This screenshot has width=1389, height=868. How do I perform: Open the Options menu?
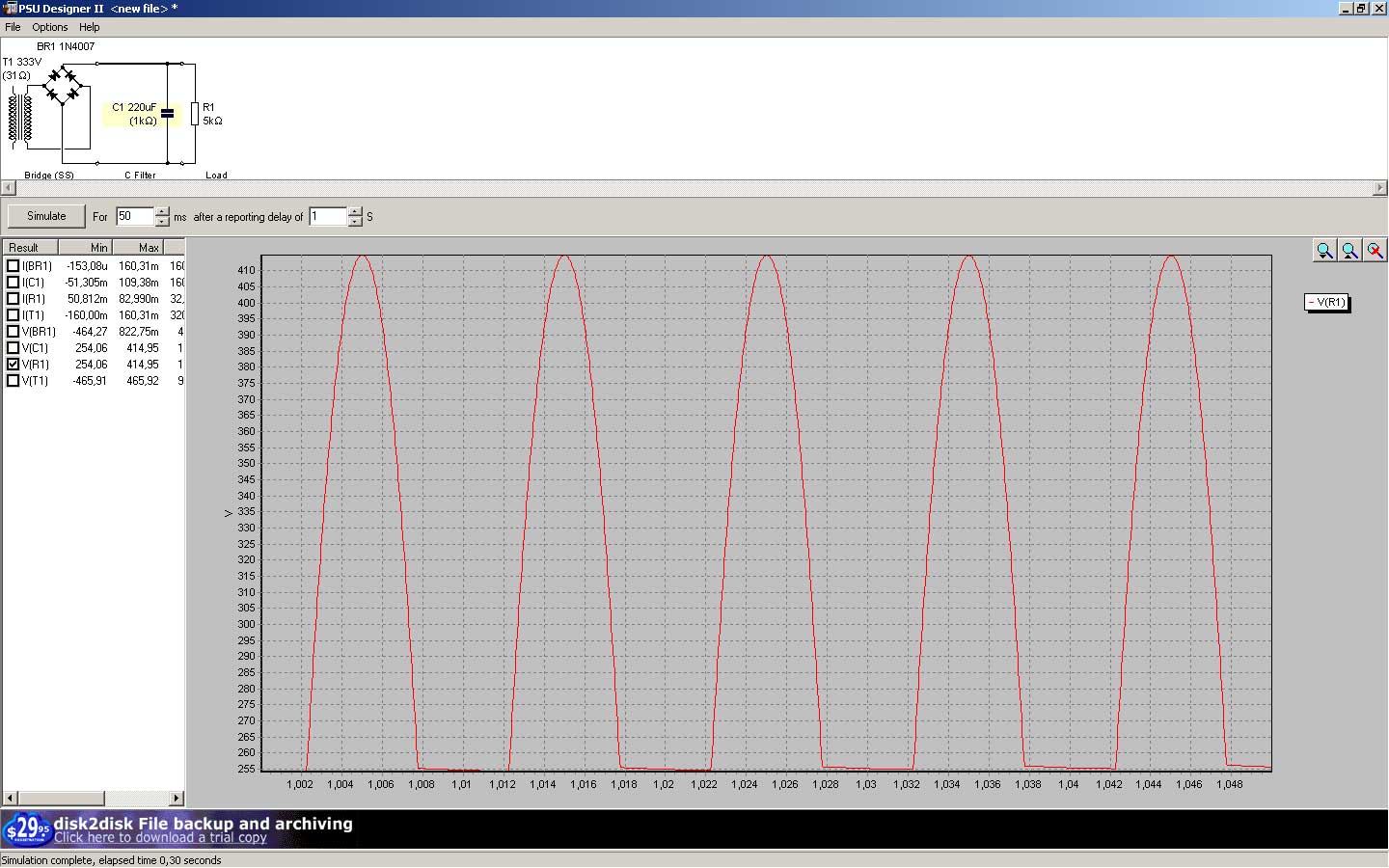pos(50,27)
